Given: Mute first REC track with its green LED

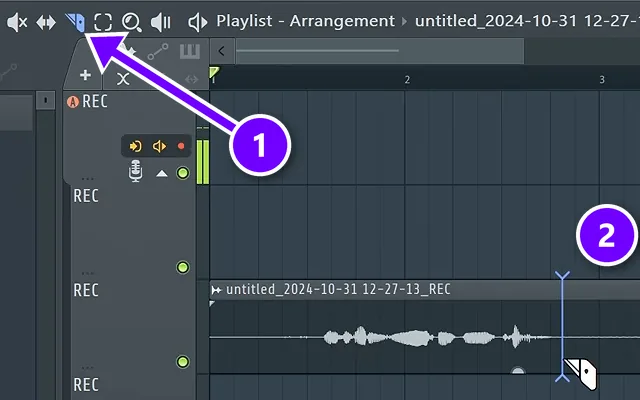Looking at the screenshot, I should pos(183,173).
